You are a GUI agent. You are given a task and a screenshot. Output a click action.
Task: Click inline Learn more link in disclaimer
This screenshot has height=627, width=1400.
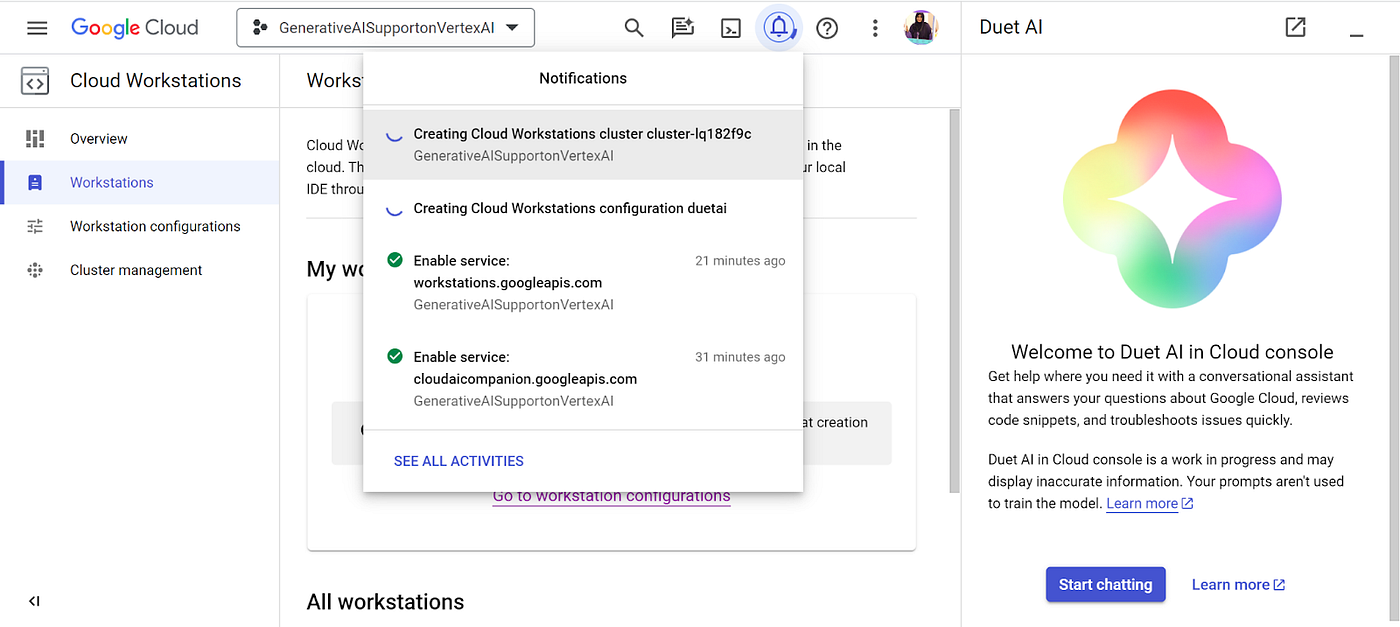(x=1150, y=504)
